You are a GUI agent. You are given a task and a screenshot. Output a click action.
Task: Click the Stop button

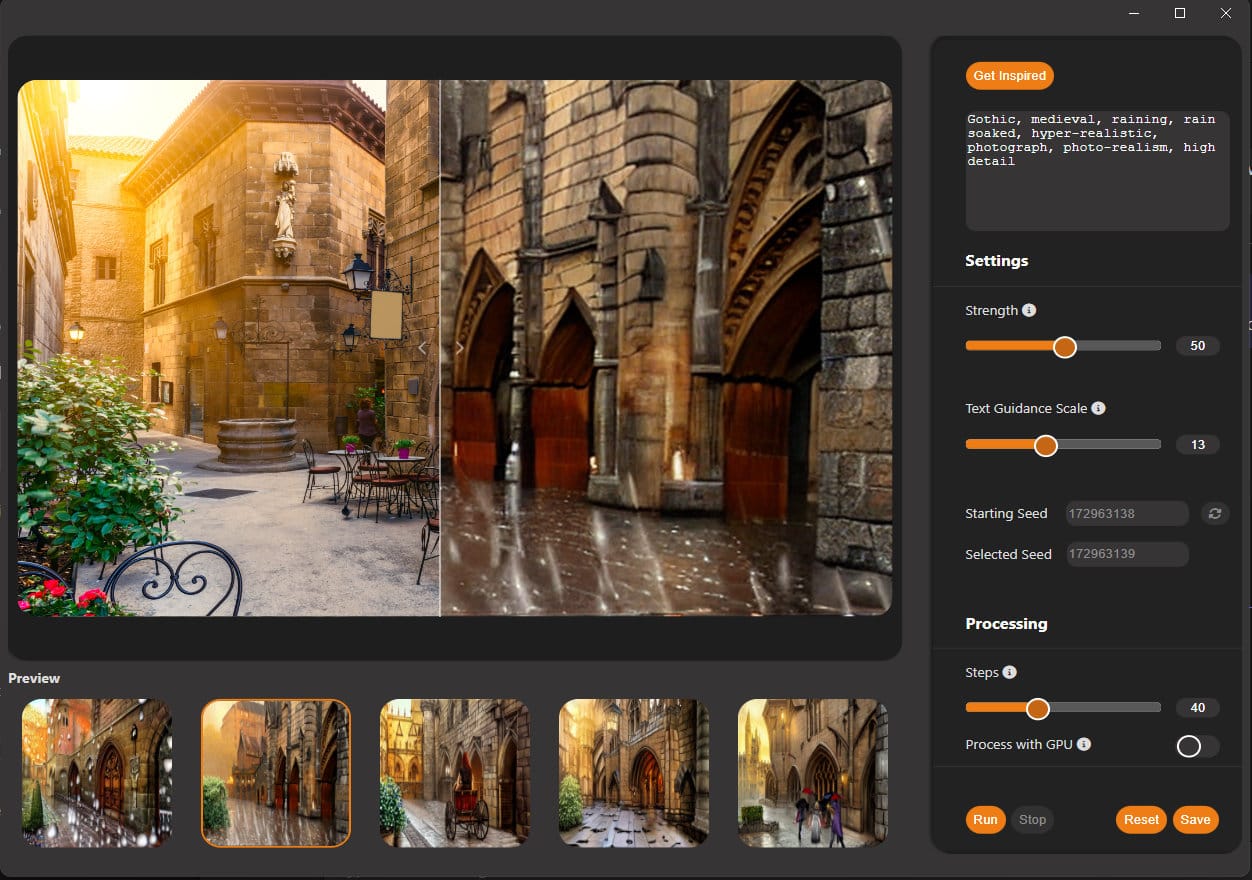tap(1032, 819)
